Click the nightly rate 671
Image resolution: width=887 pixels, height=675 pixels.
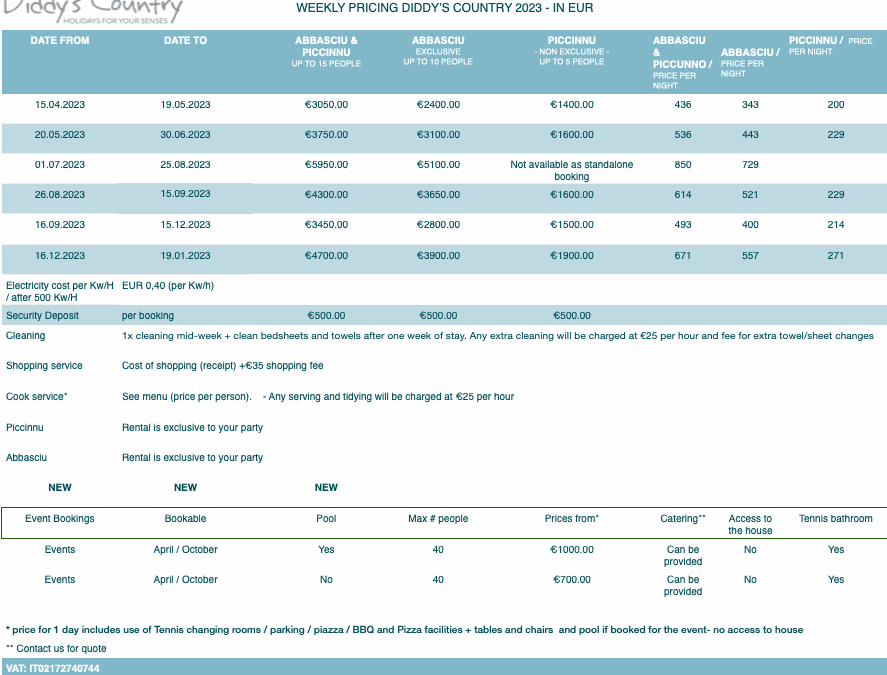pos(683,256)
